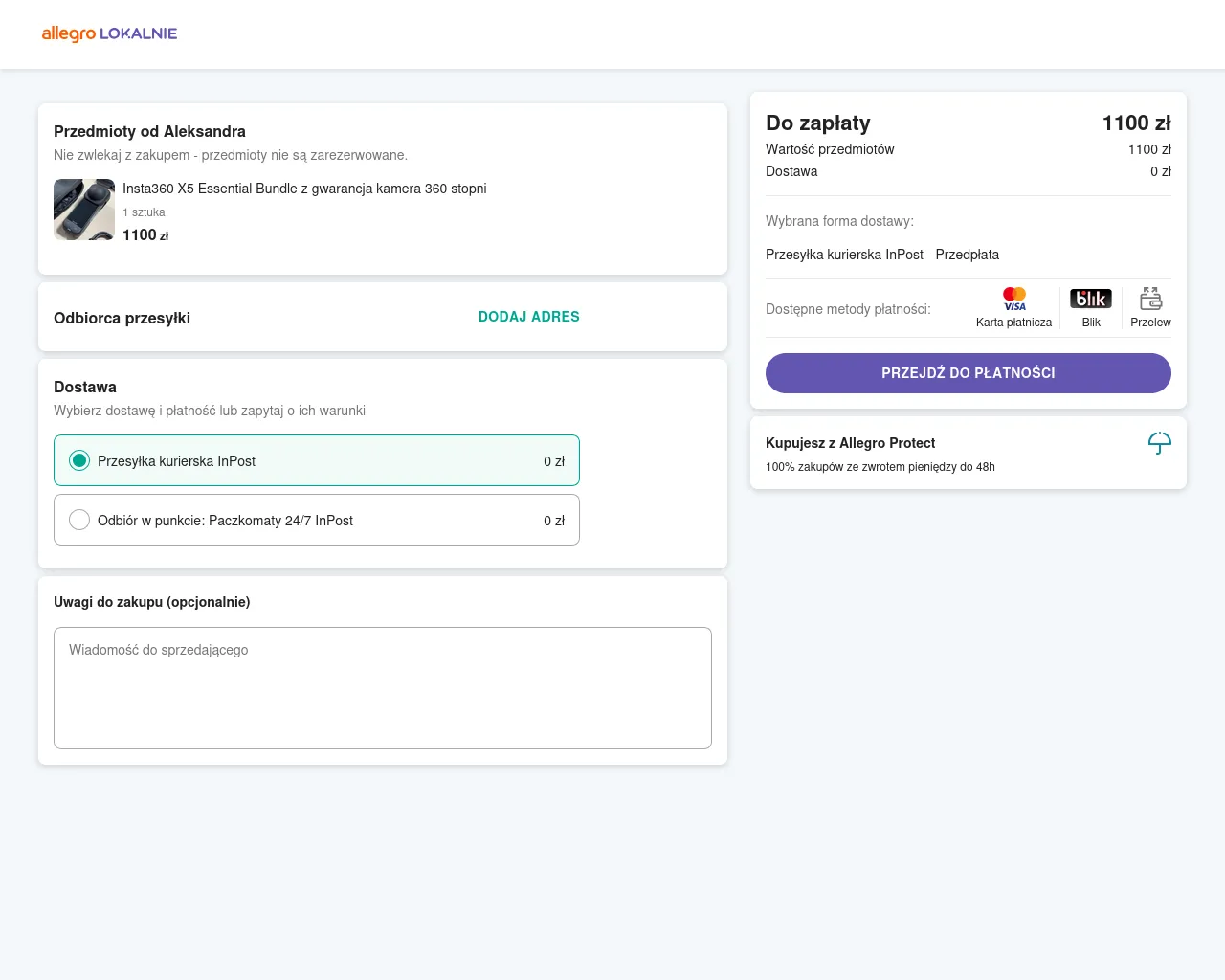Click the selected delivery text Przesyłka kurierska InPost - Przedpłata
The image size is (1225, 980).
coord(882,255)
